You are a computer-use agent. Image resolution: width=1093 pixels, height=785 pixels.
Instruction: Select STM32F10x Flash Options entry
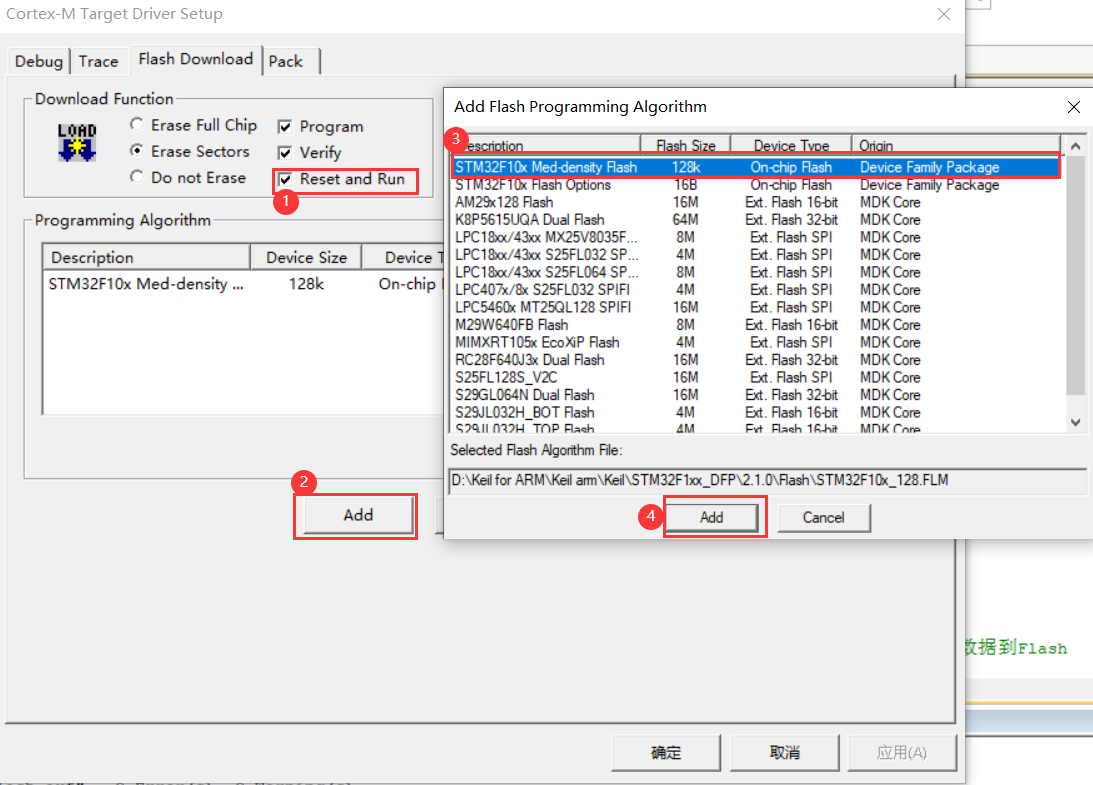click(x=755, y=185)
